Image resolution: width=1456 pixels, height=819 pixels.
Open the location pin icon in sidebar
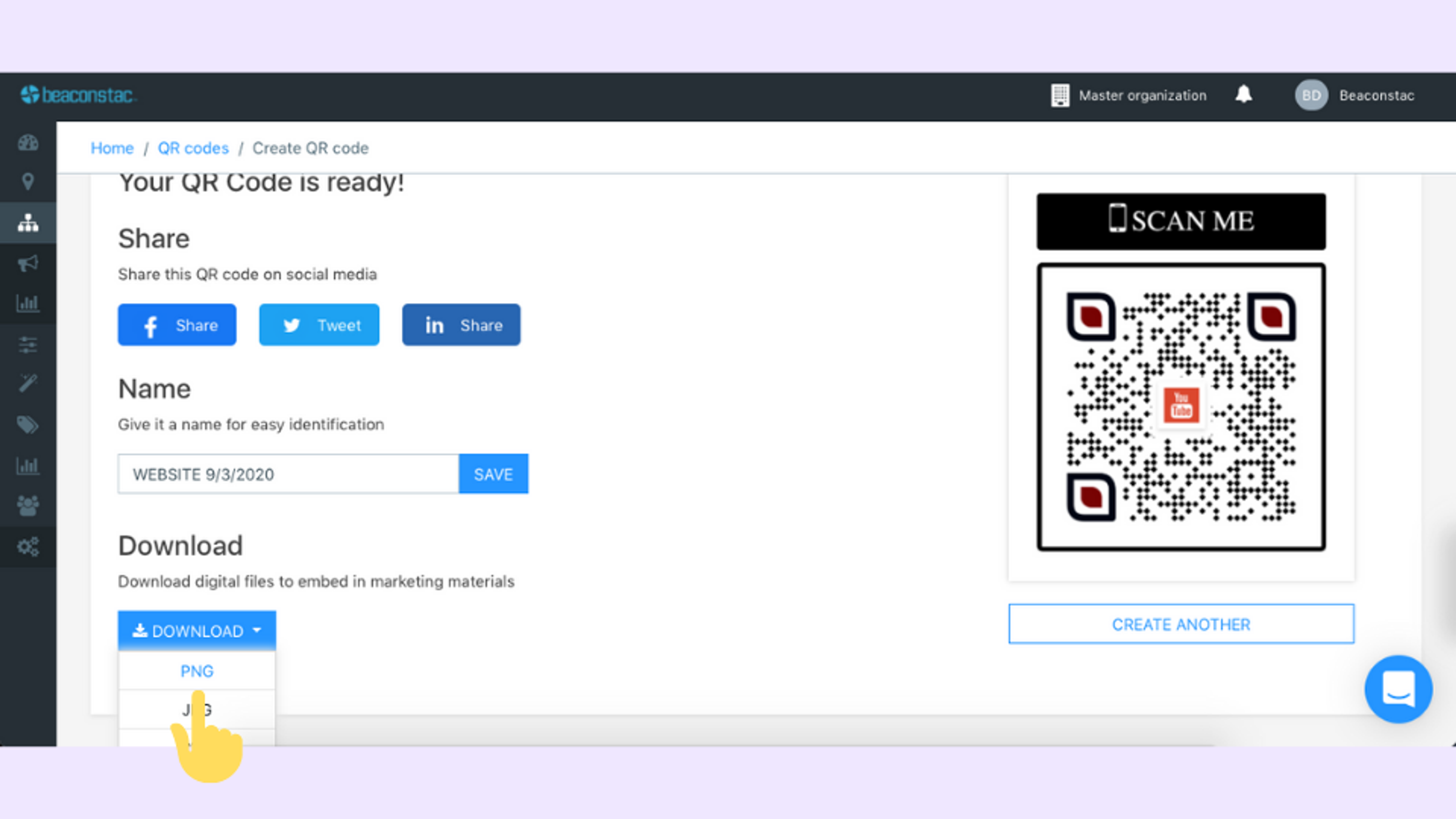coord(28,182)
